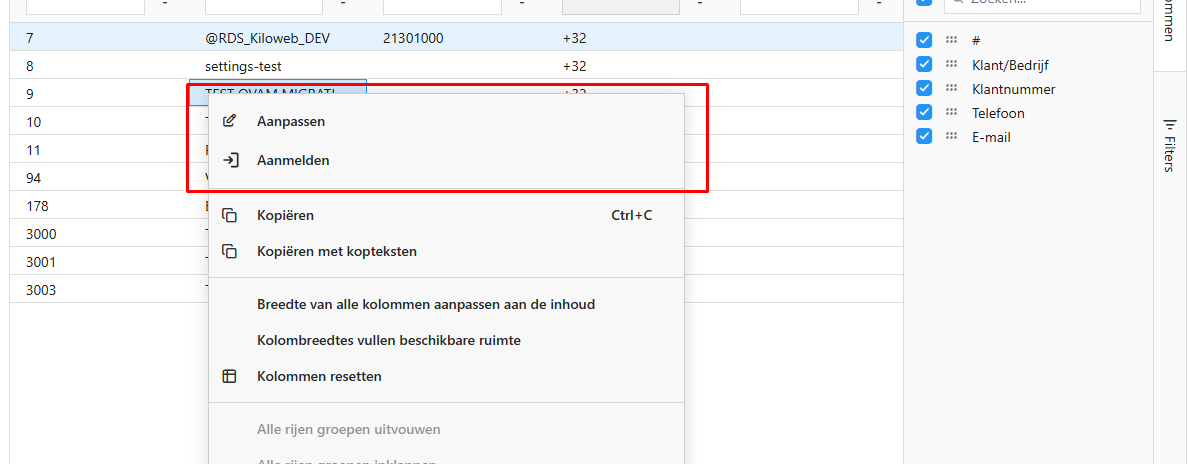1188x464 pixels.
Task: Click the drag handle next to E-mail
Action: (x=951, y=137)
